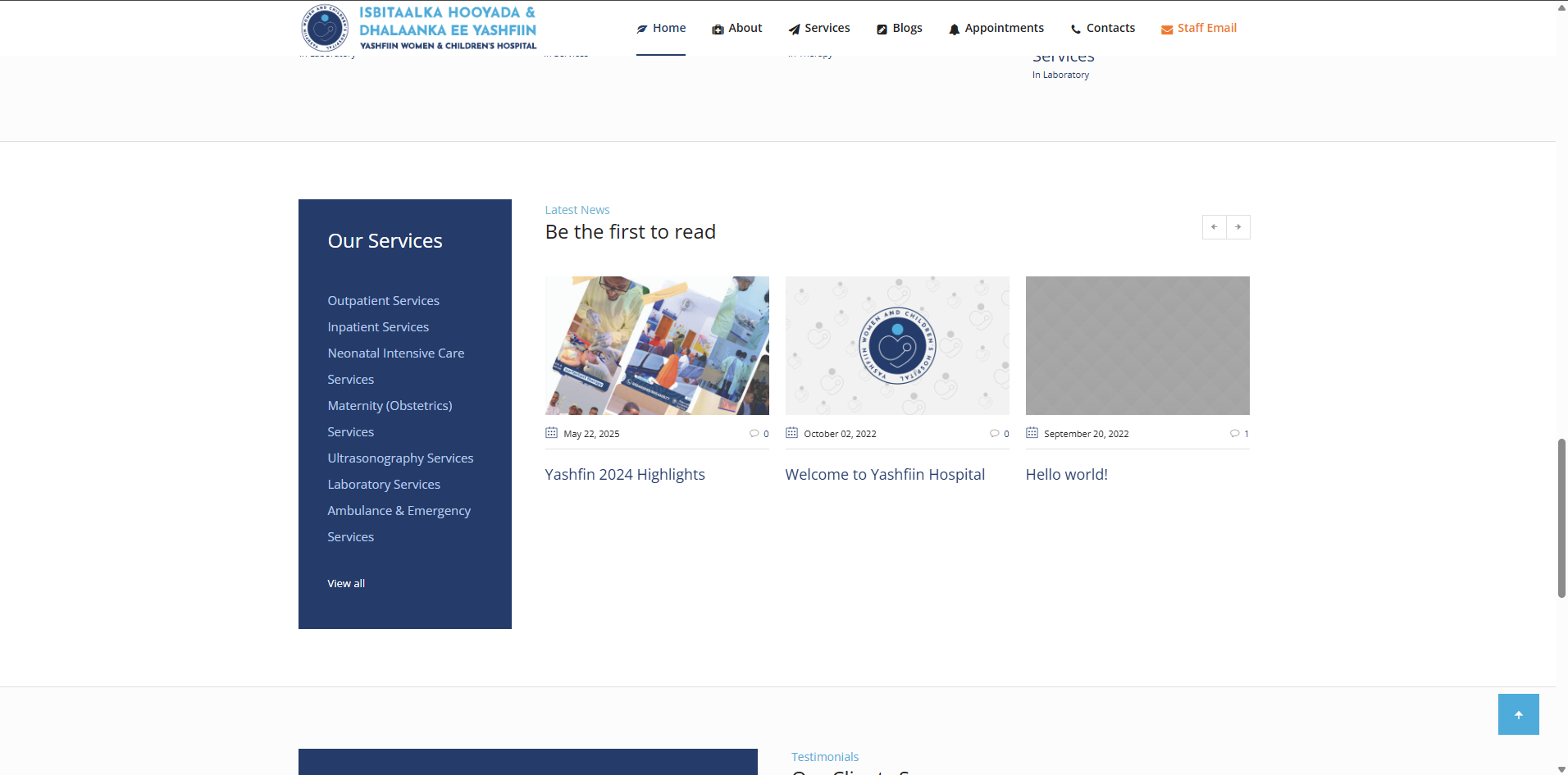
Task: Open Laboratory Services link
Action: point(384,485)
